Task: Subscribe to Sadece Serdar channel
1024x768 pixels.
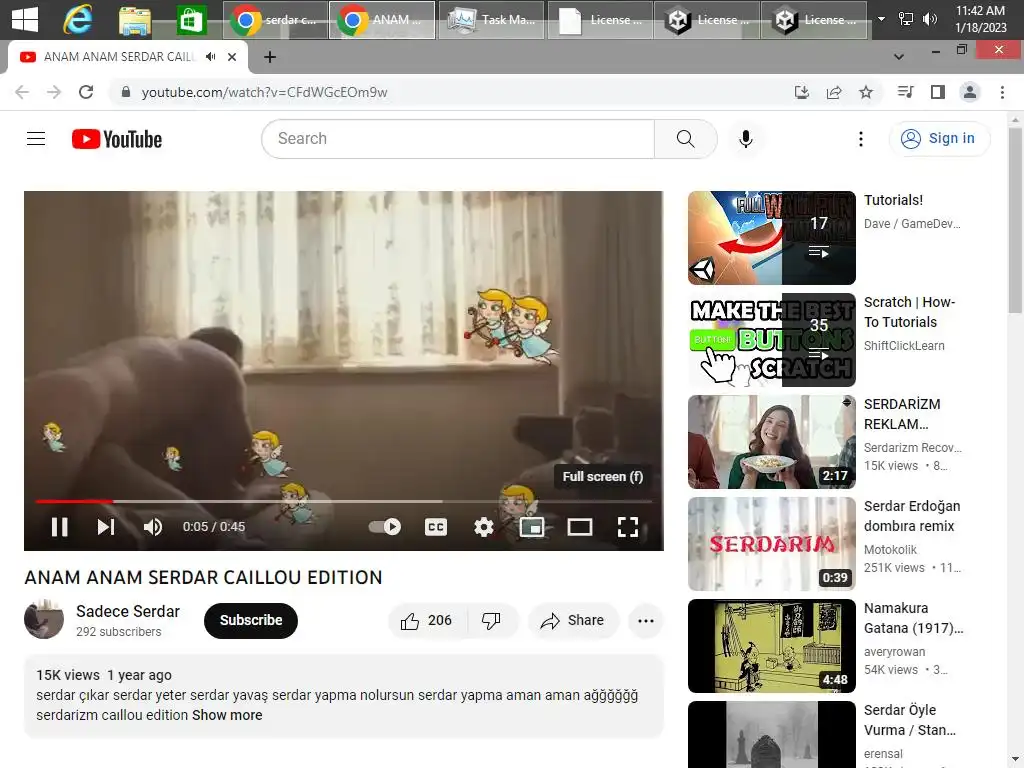Action: pyautogui.click(x=251, y=620)
